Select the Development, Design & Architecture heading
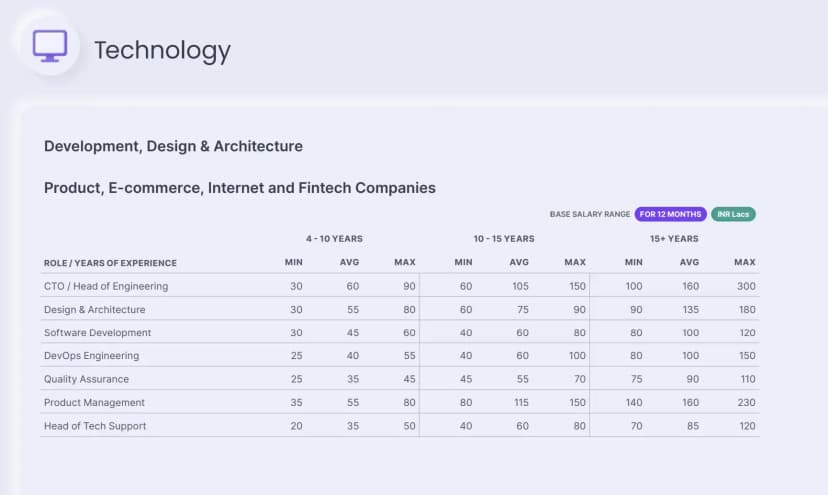Screen dimensions: 828x495 click(x=173, y=146)
